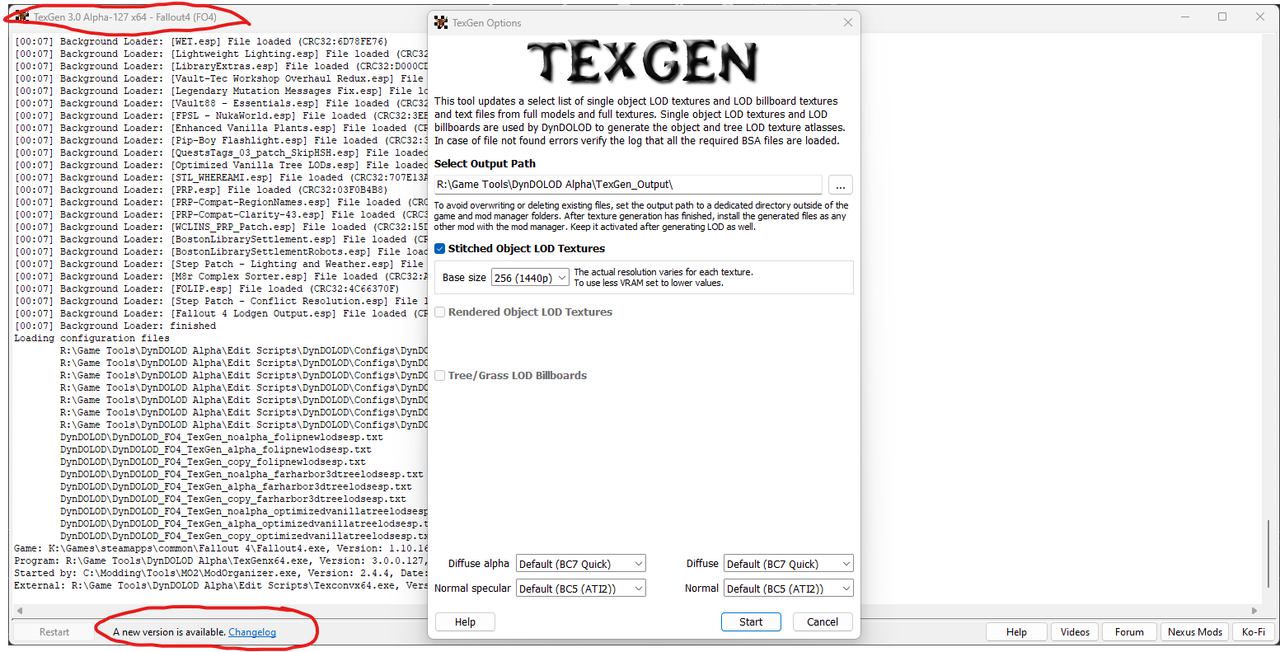
Task: Open the Nexus Mods button
Action: [1195, 632]
